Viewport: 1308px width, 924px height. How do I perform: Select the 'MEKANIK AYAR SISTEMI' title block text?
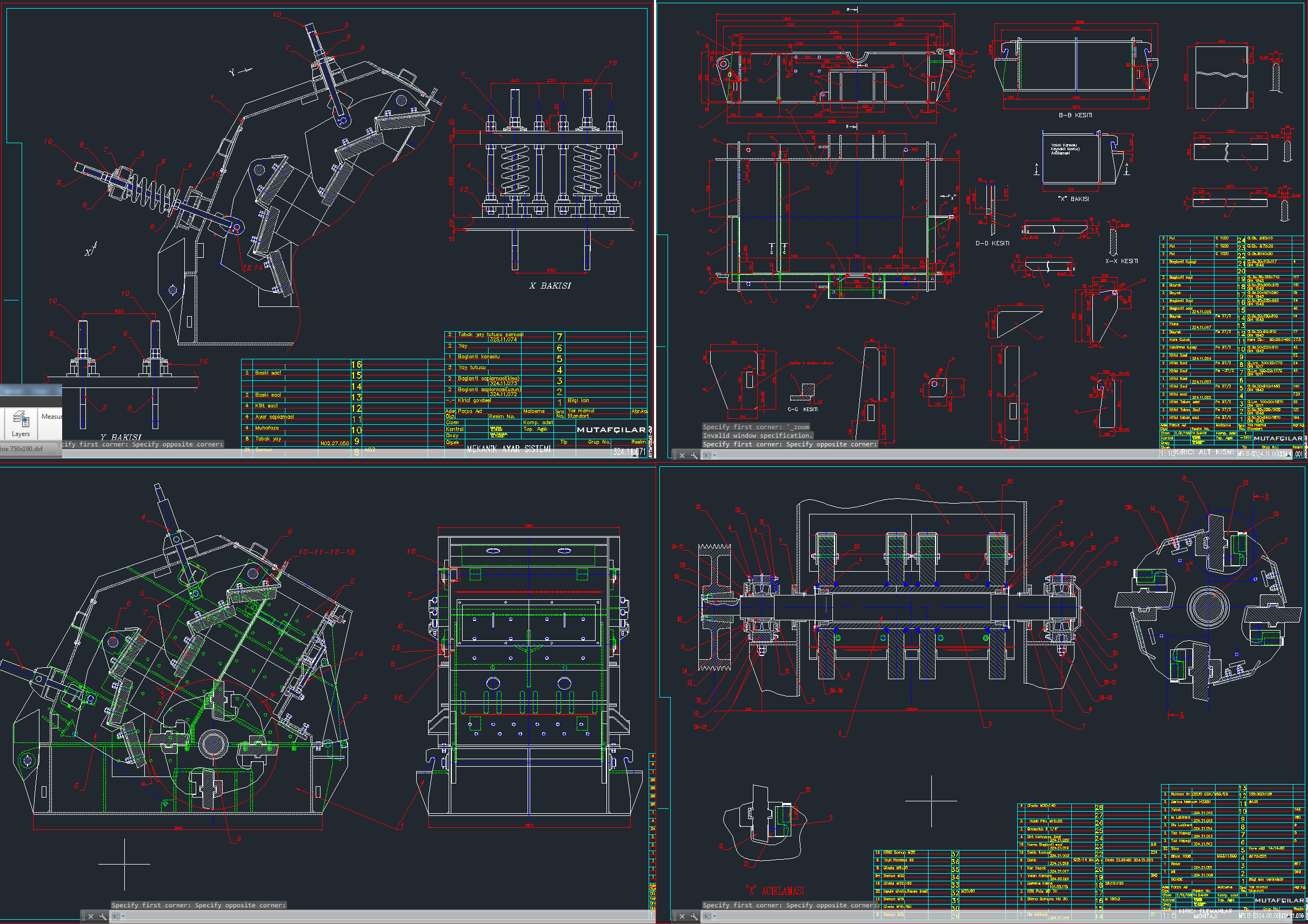point(509,450)
